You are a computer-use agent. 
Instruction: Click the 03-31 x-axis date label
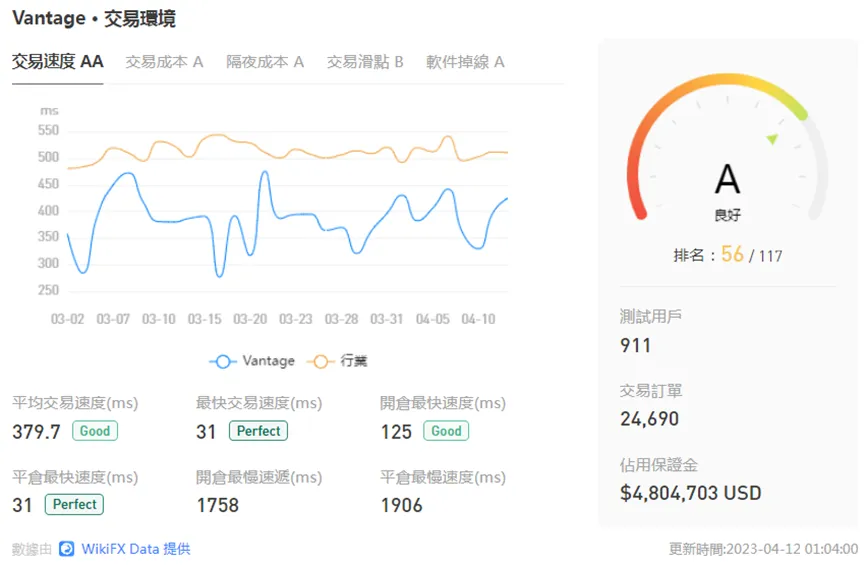[387, 319]
